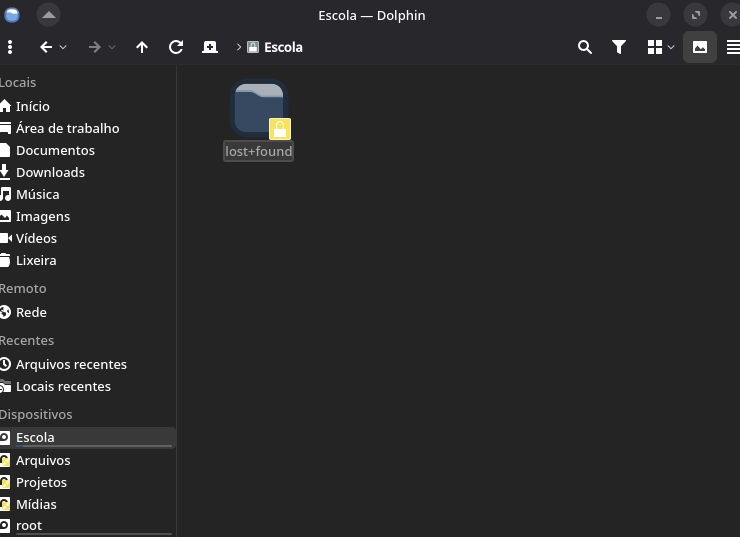Switch to icons view mode
This screenshot has height=537, width=740.
coord(655,47)
